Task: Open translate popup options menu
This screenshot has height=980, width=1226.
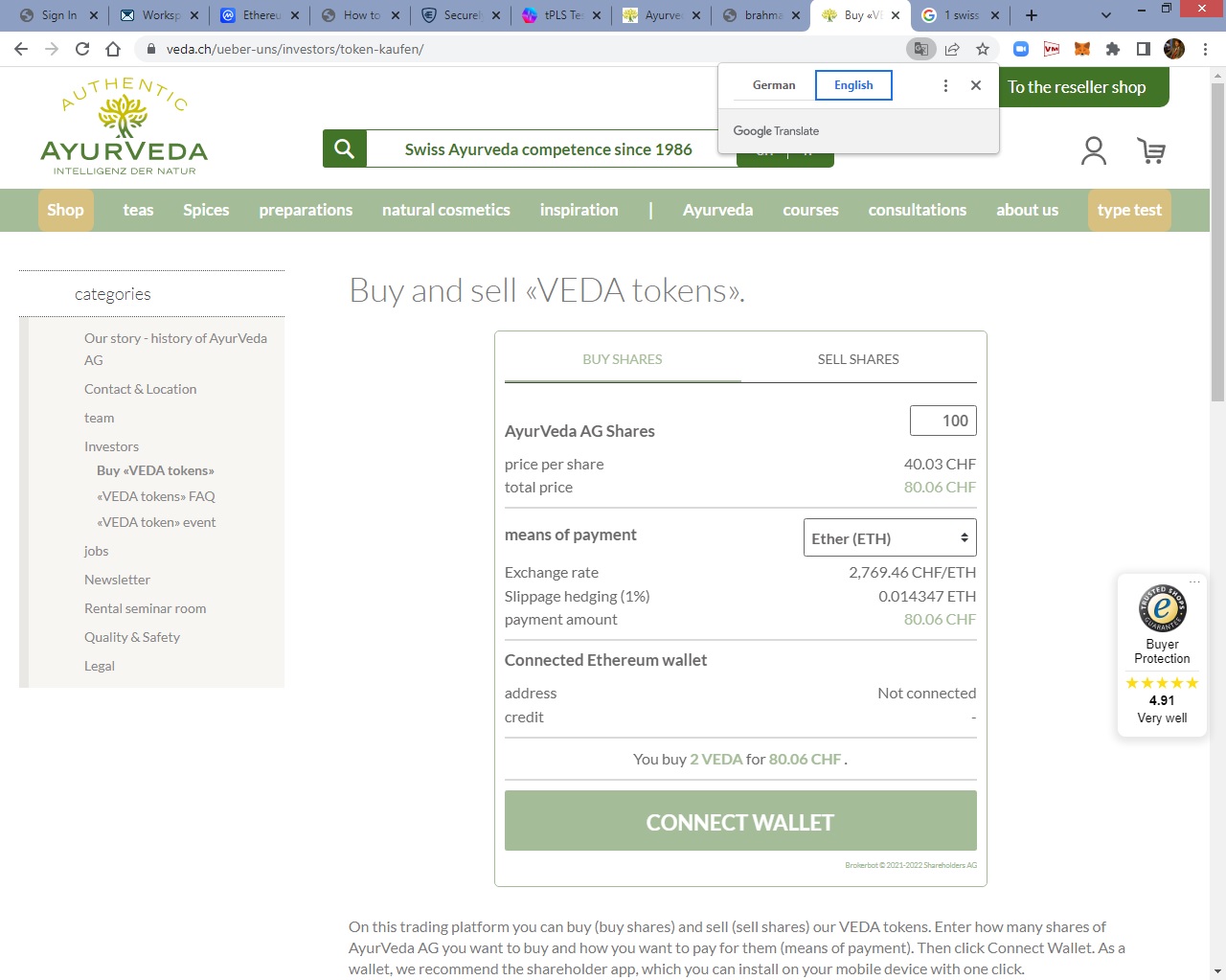Action: [945, 85]
